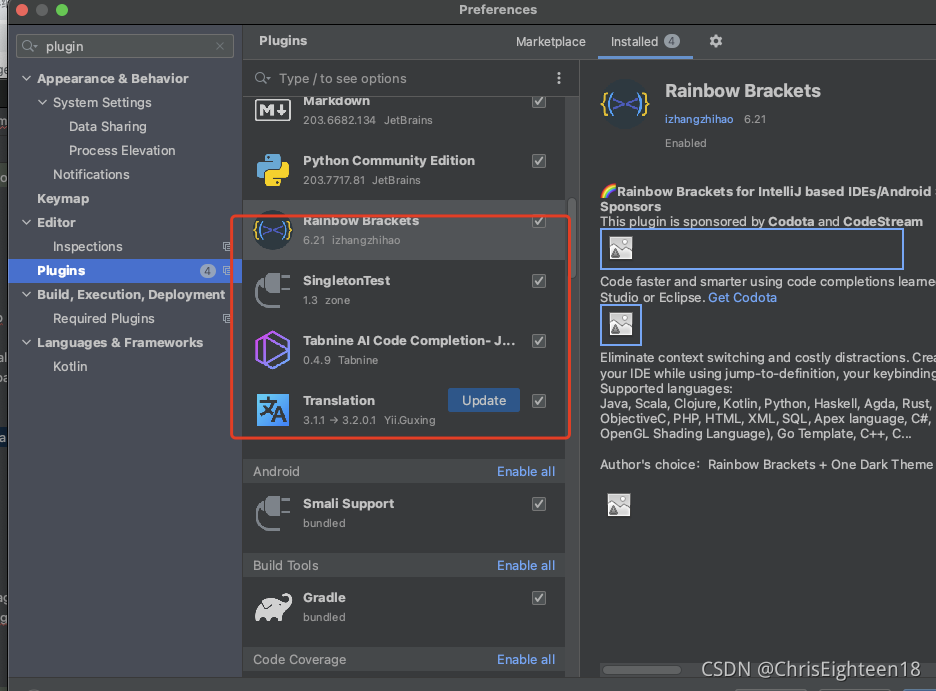
Task: Collapse the Appearance & Behavior section
Action: click(x=26, y=78)
